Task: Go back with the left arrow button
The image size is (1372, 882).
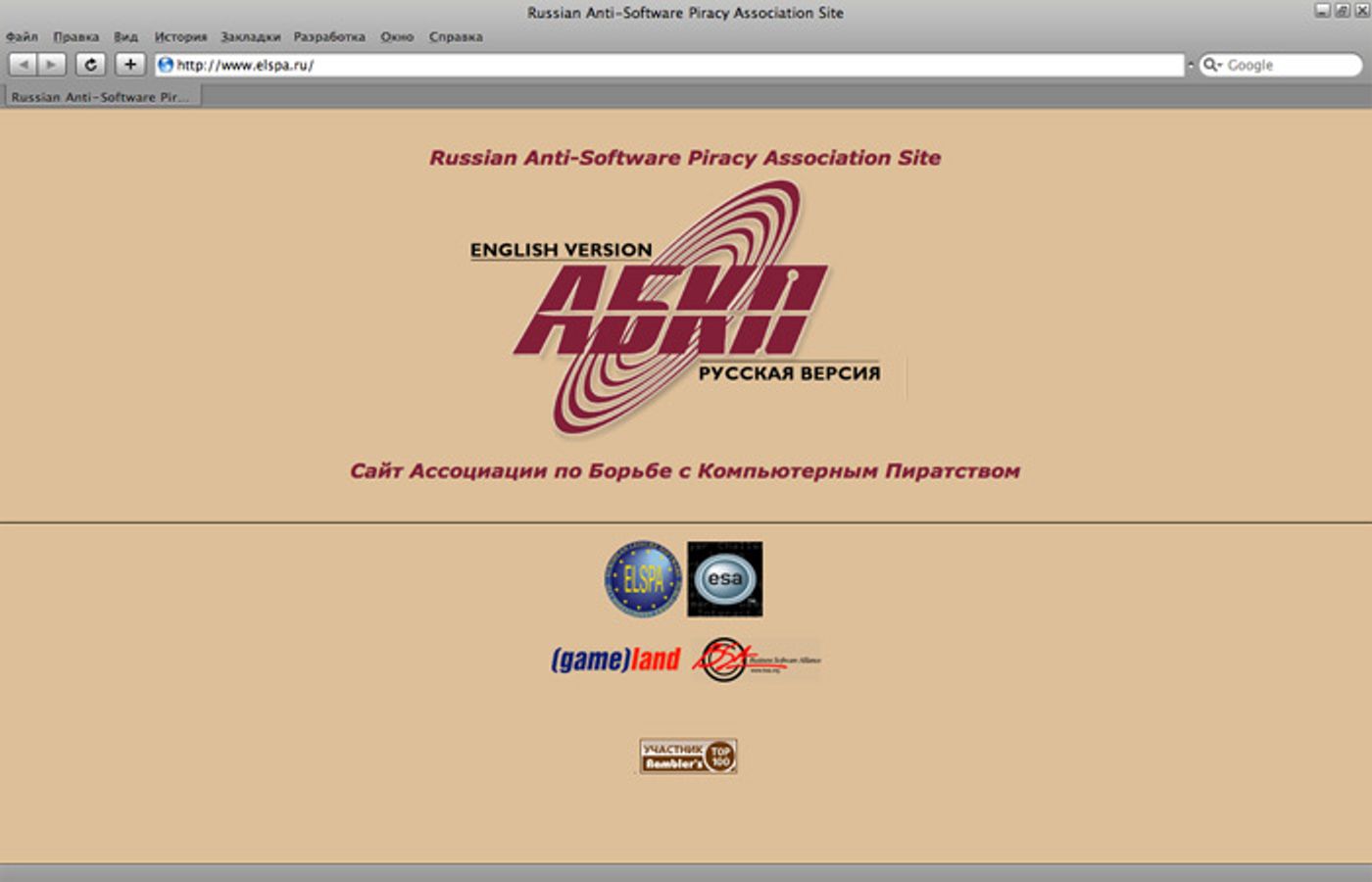Action: click(x=23, y=65)
